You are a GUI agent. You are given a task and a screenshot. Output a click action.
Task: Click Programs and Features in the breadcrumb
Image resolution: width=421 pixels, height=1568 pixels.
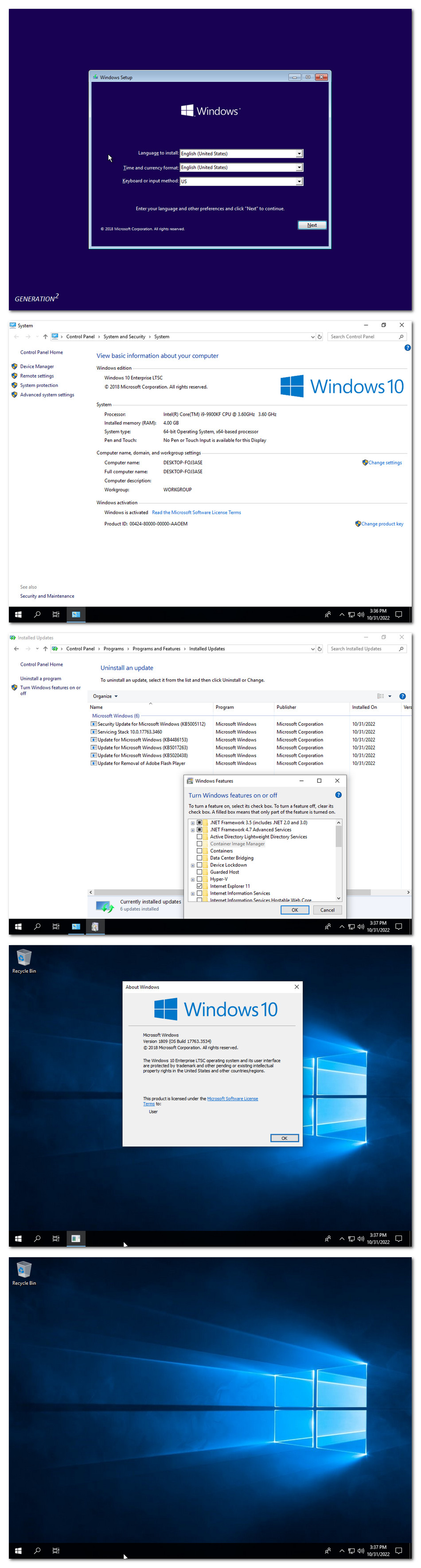pos(156,649)
